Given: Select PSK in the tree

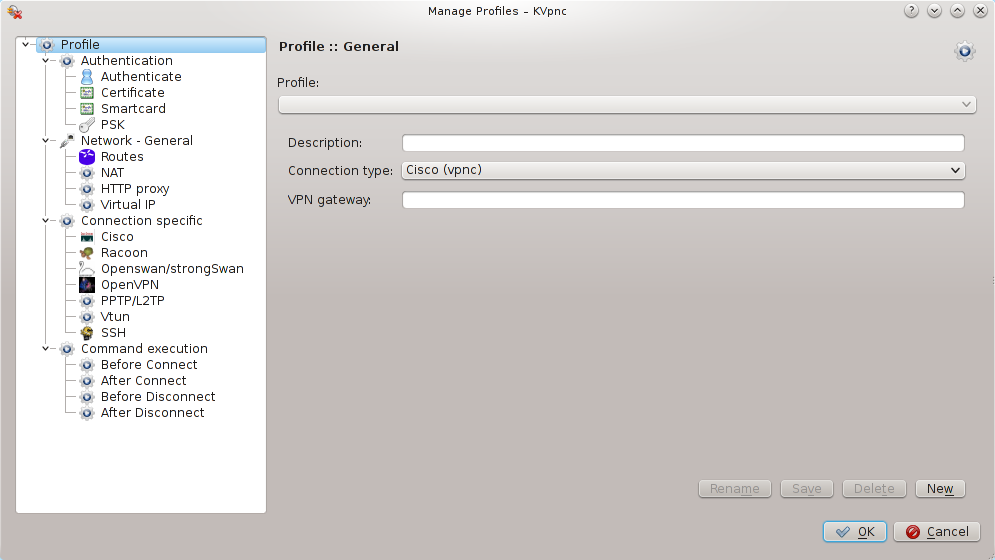Looking at the screenshot, I should click(112, 125).
